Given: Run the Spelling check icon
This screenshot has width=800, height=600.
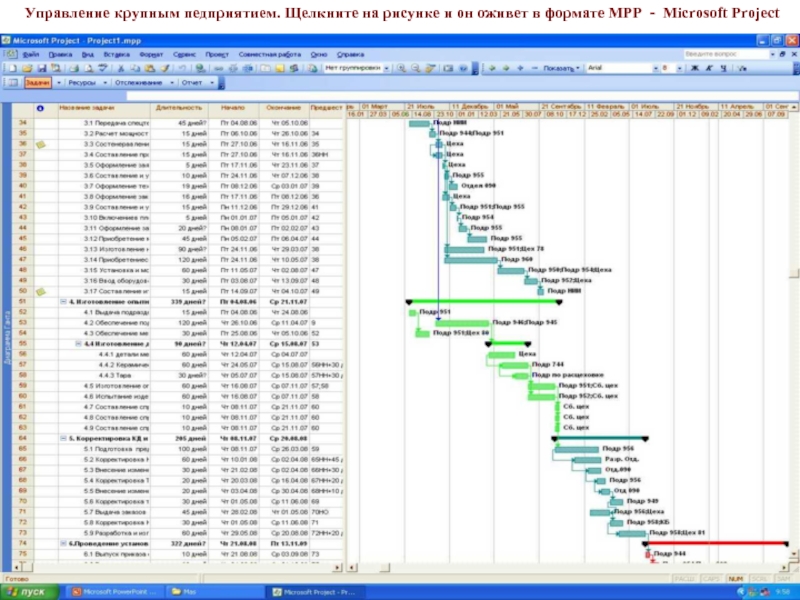Looking at the screenshot, I should click(x=103, y=68).
